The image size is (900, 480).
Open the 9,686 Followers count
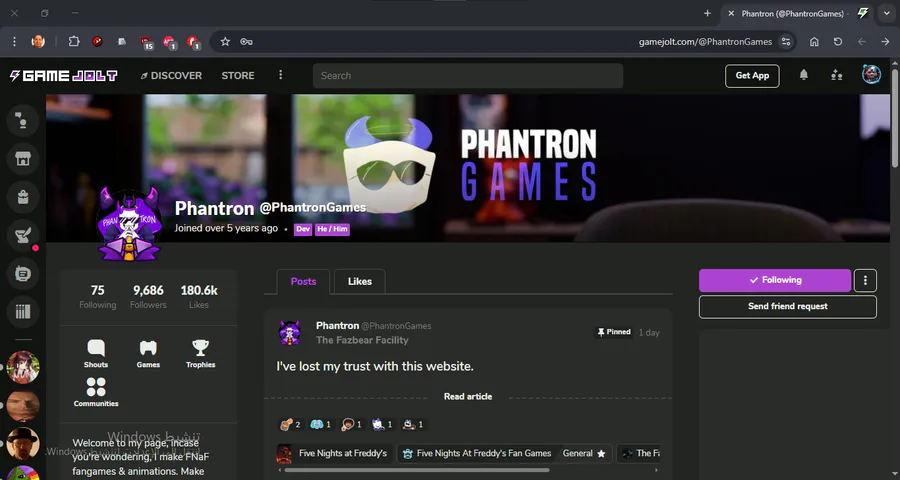148,296
